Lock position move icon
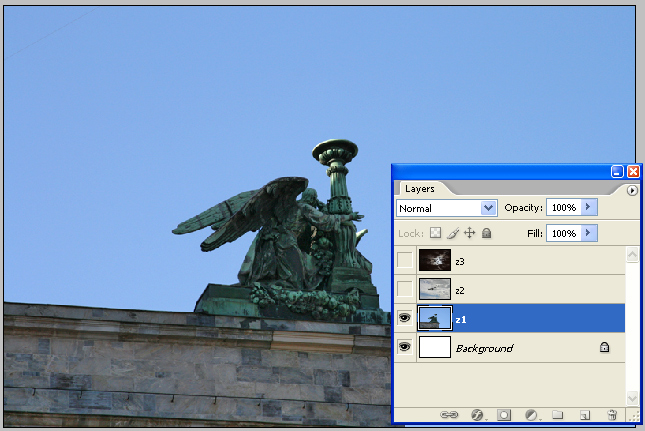This screenshot has height=431, width=645. 469,233
